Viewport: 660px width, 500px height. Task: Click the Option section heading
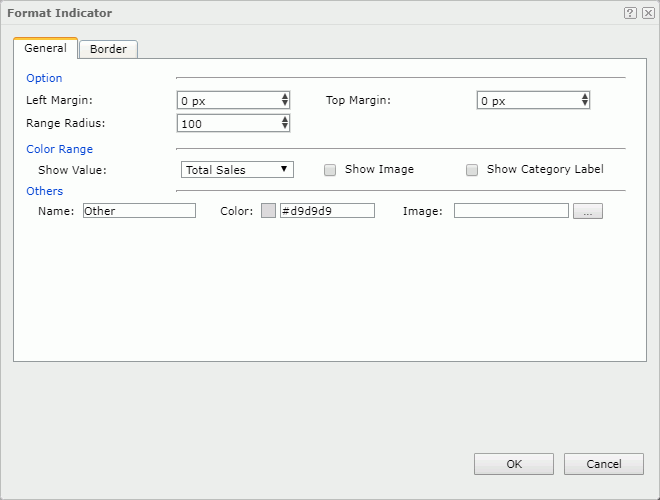(44, 78)
